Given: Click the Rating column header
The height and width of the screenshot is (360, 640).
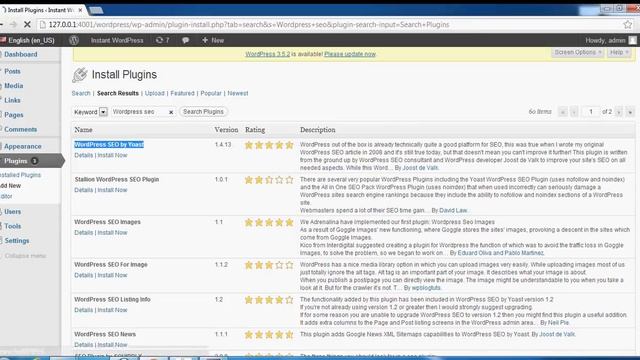Looking at the screenshot, I should click(255, 130).
